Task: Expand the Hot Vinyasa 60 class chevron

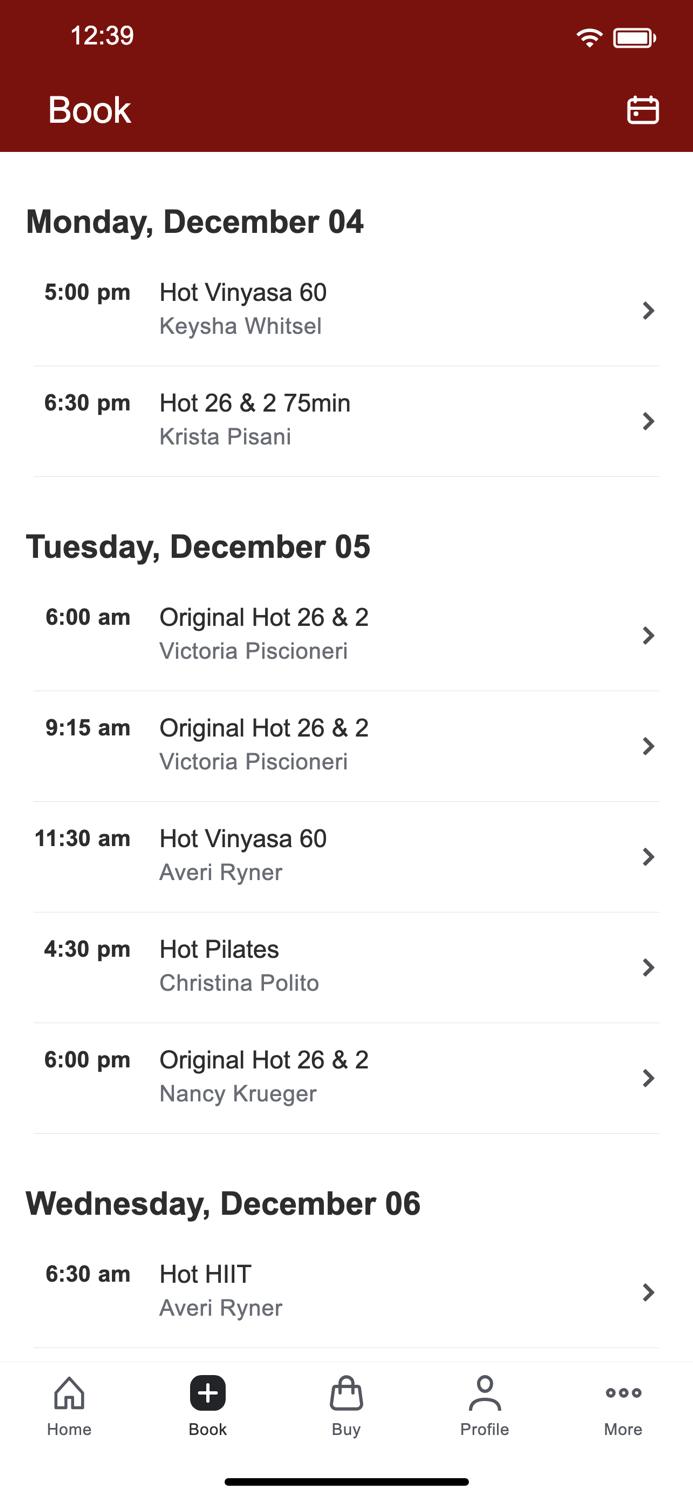Action: [648, 311]
